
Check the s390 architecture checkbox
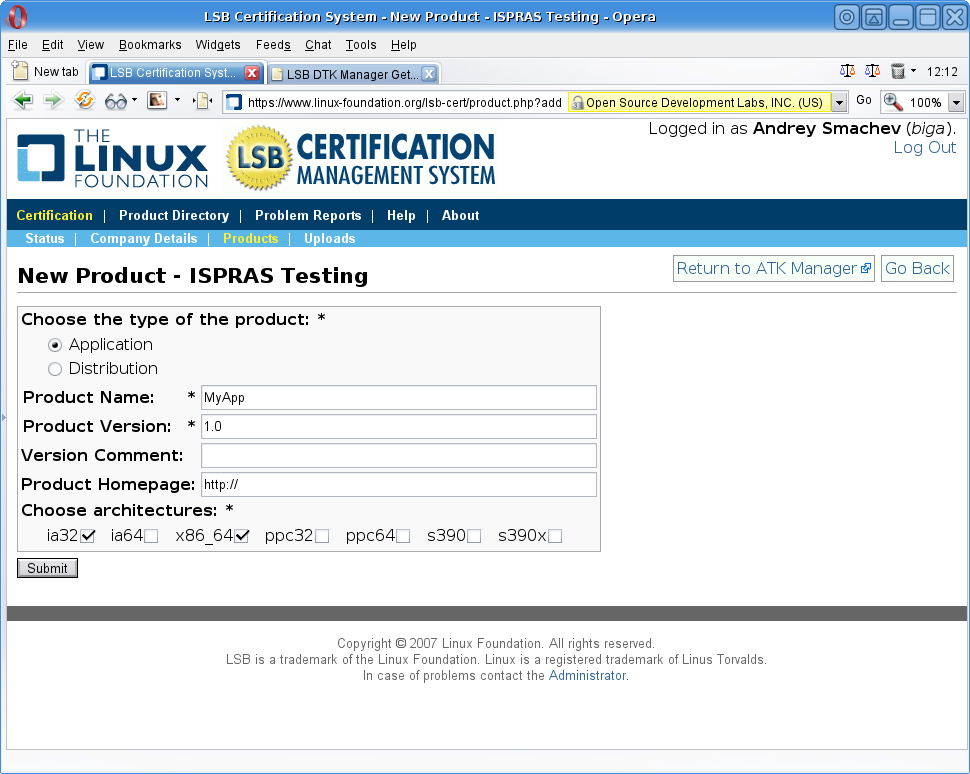coord(474,536)
